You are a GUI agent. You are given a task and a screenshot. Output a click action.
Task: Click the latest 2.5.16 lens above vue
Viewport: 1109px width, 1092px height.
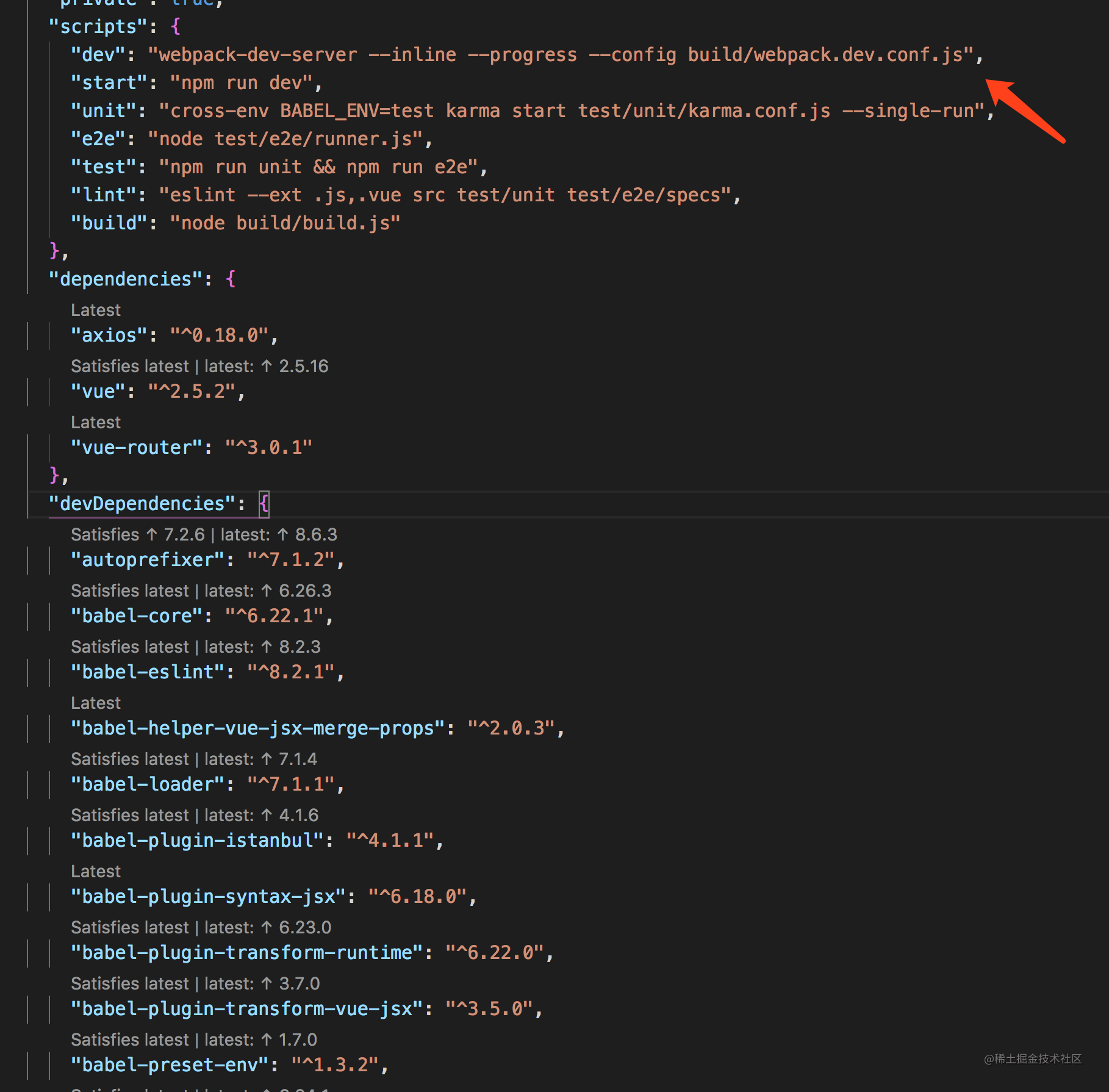point(199,367)
